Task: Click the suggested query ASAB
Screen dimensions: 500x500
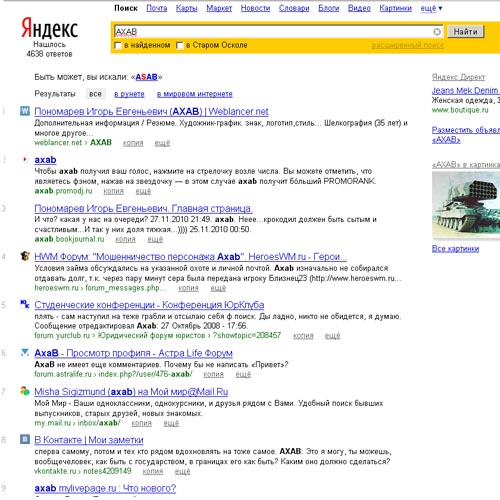Action: (x=146, y=77)
